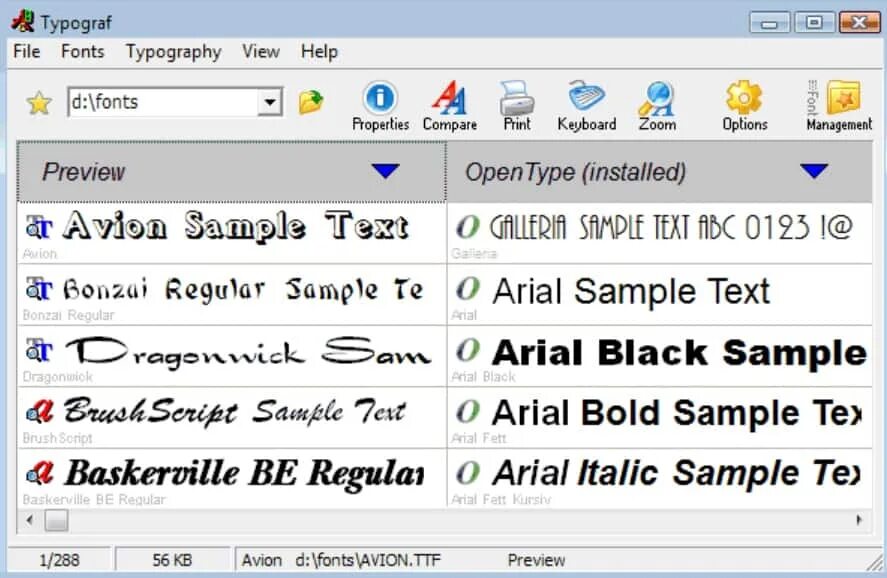This screenshot has width=887, height=578.
Task: Click the OpenType (installed) column header
Action: (x=660, y=172)
